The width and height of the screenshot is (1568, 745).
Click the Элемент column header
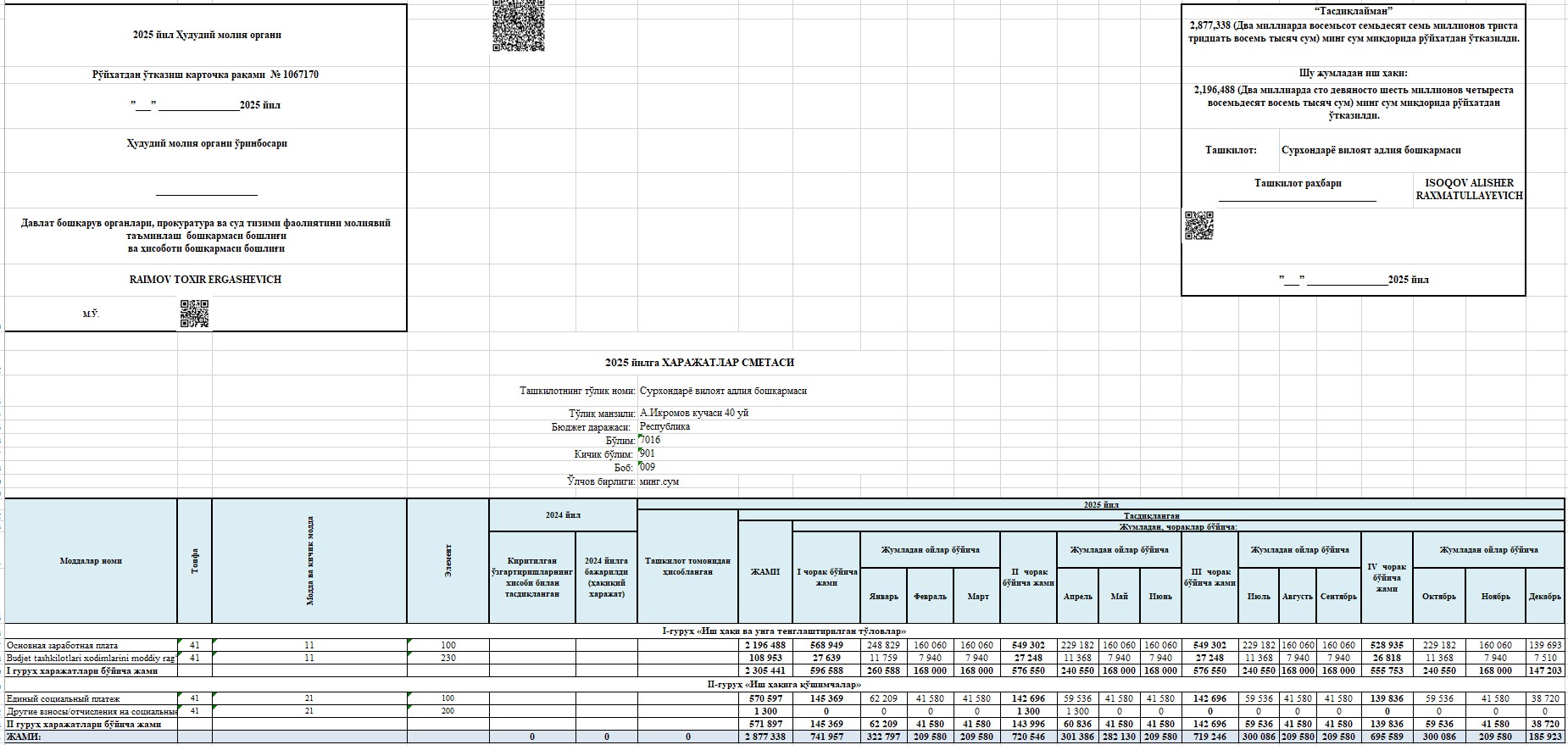click(448, 561)
